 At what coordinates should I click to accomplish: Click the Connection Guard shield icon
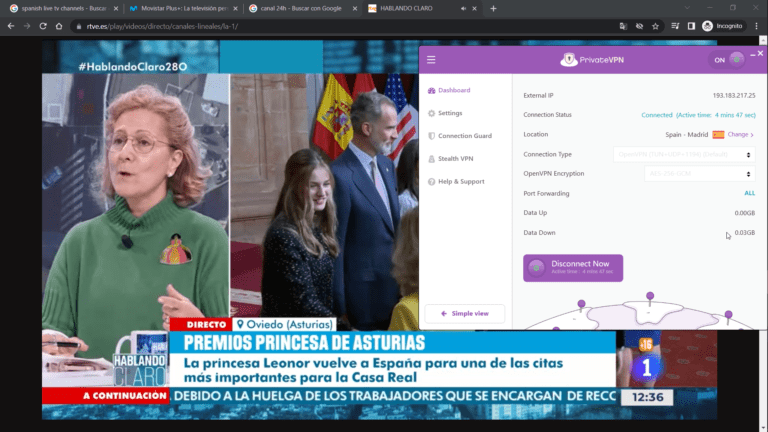pos(431,136)
